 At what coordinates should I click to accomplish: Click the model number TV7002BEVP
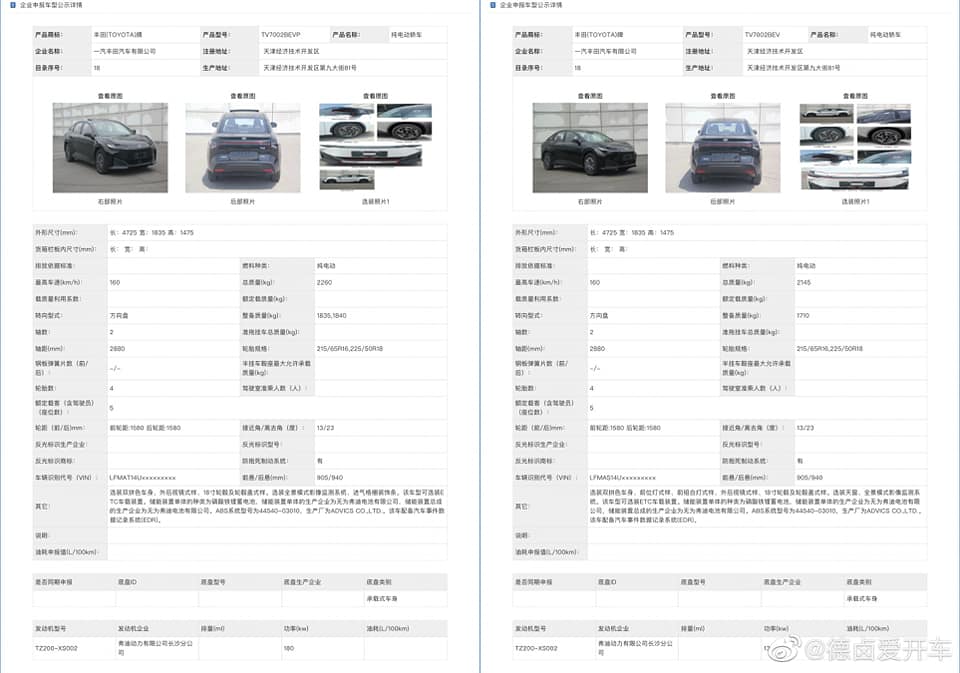[x=281, y=35]
